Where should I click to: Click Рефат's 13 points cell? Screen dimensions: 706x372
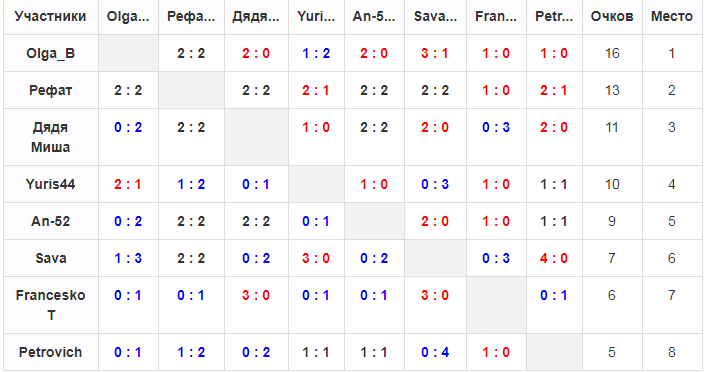tap(612, 91)
